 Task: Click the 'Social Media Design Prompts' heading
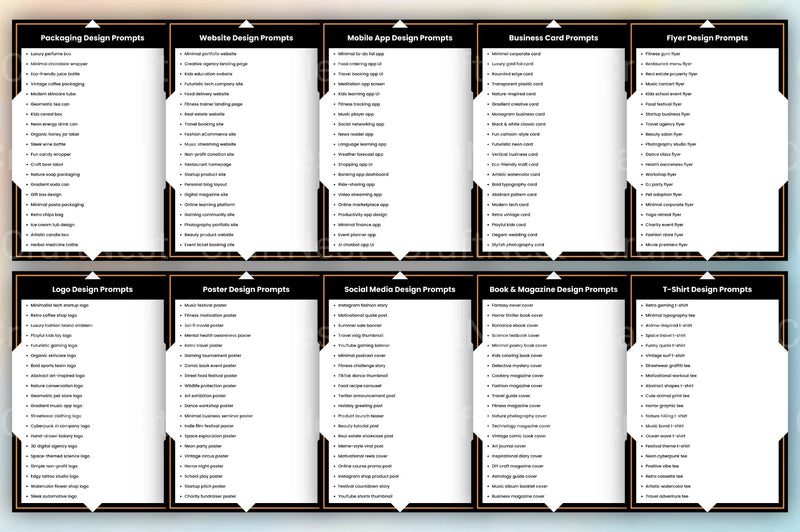pos(399,289)
